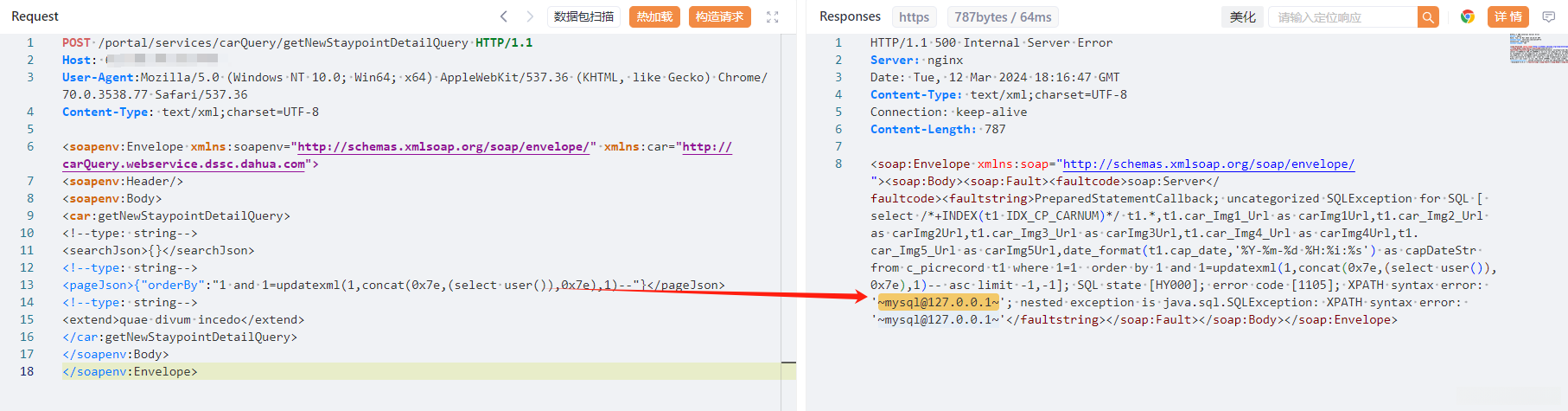This screenshot has height=411, width=1568.
Task: Click request line number 13
Action: click(x=27, y=285)
